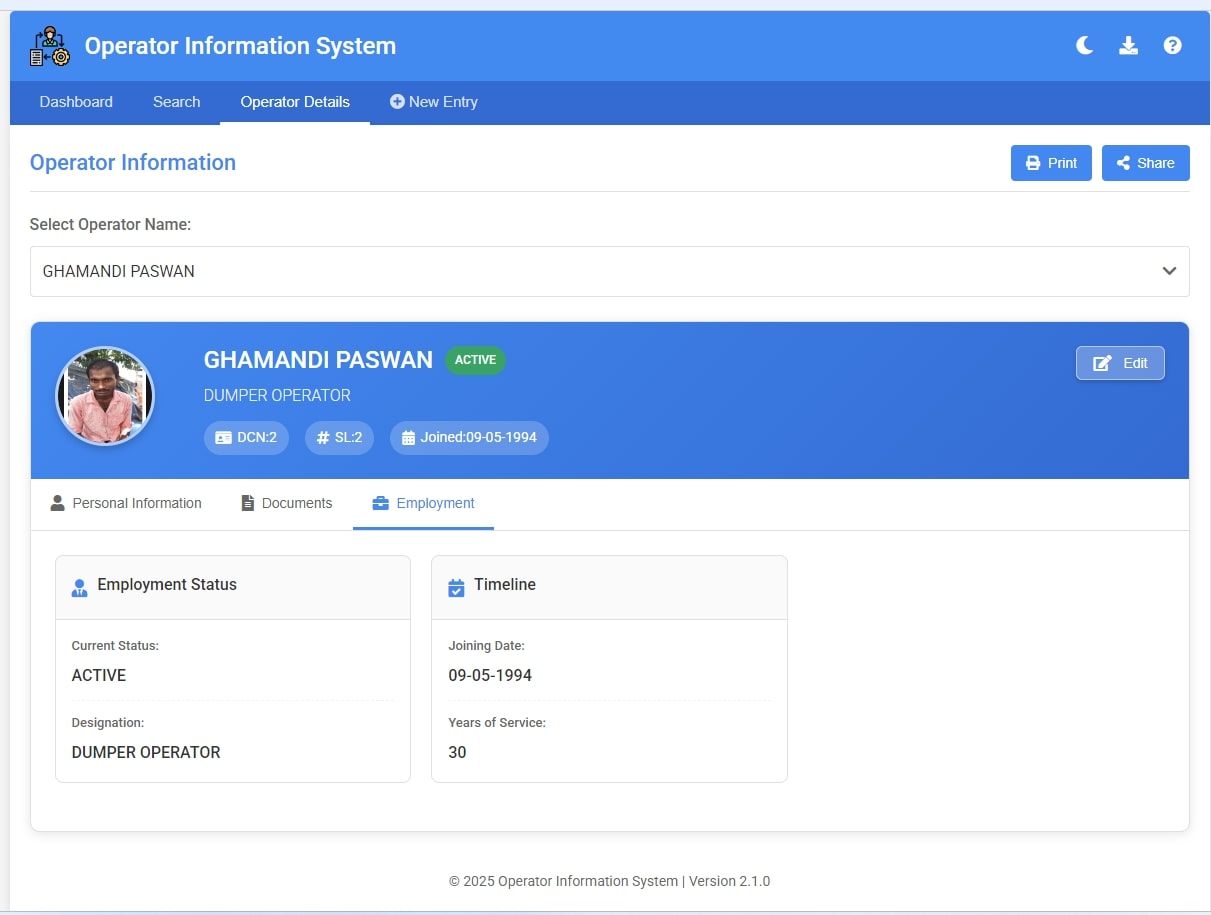The width and height of the screenshot is (1211, 915).
Task: Click the plus icon beside New Entry
Action: tap(397, 102)
